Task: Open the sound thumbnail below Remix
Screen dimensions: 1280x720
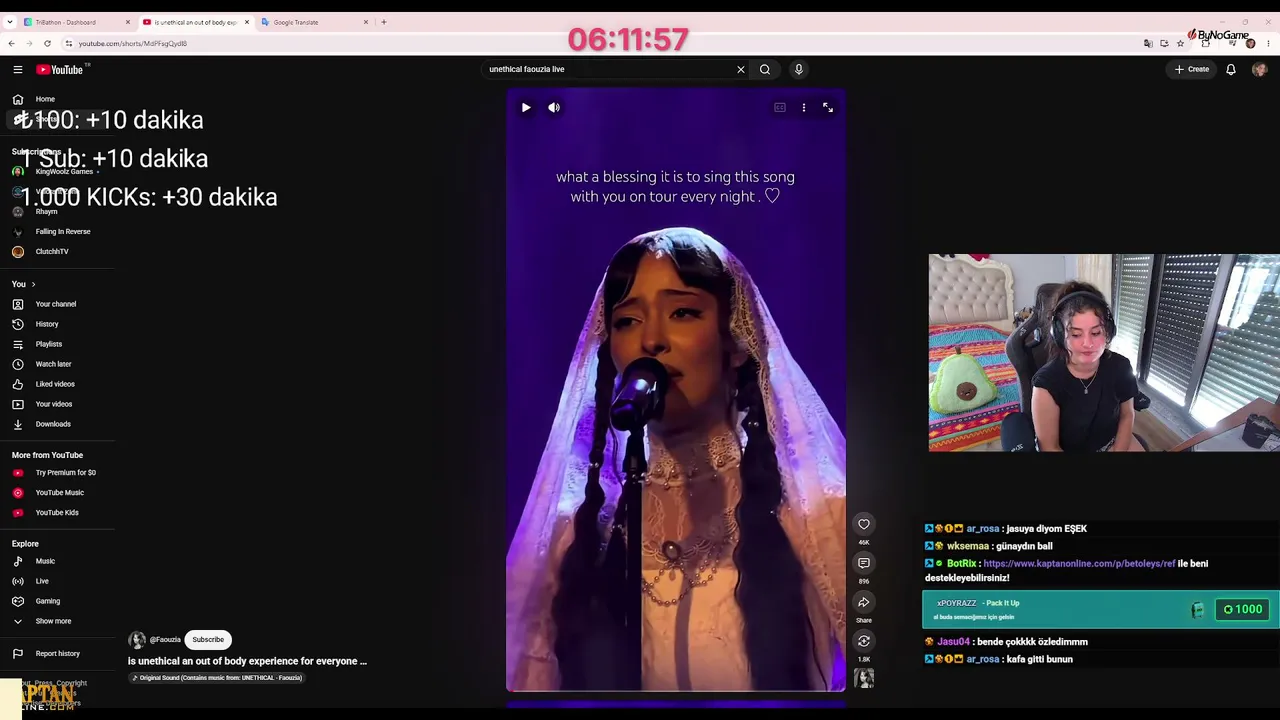Action: click(864, 678)
